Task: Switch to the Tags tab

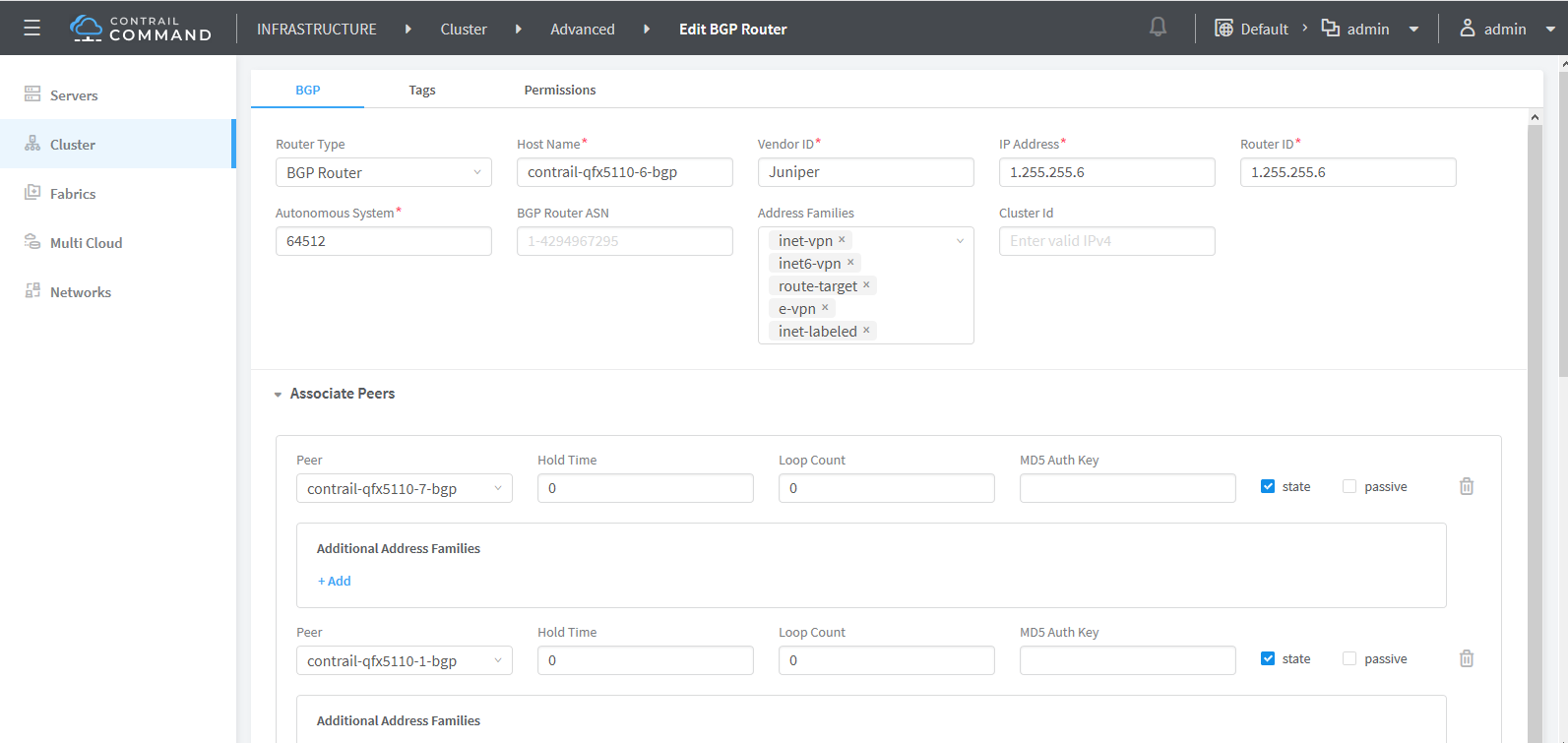Action: [x=422, y=90]
